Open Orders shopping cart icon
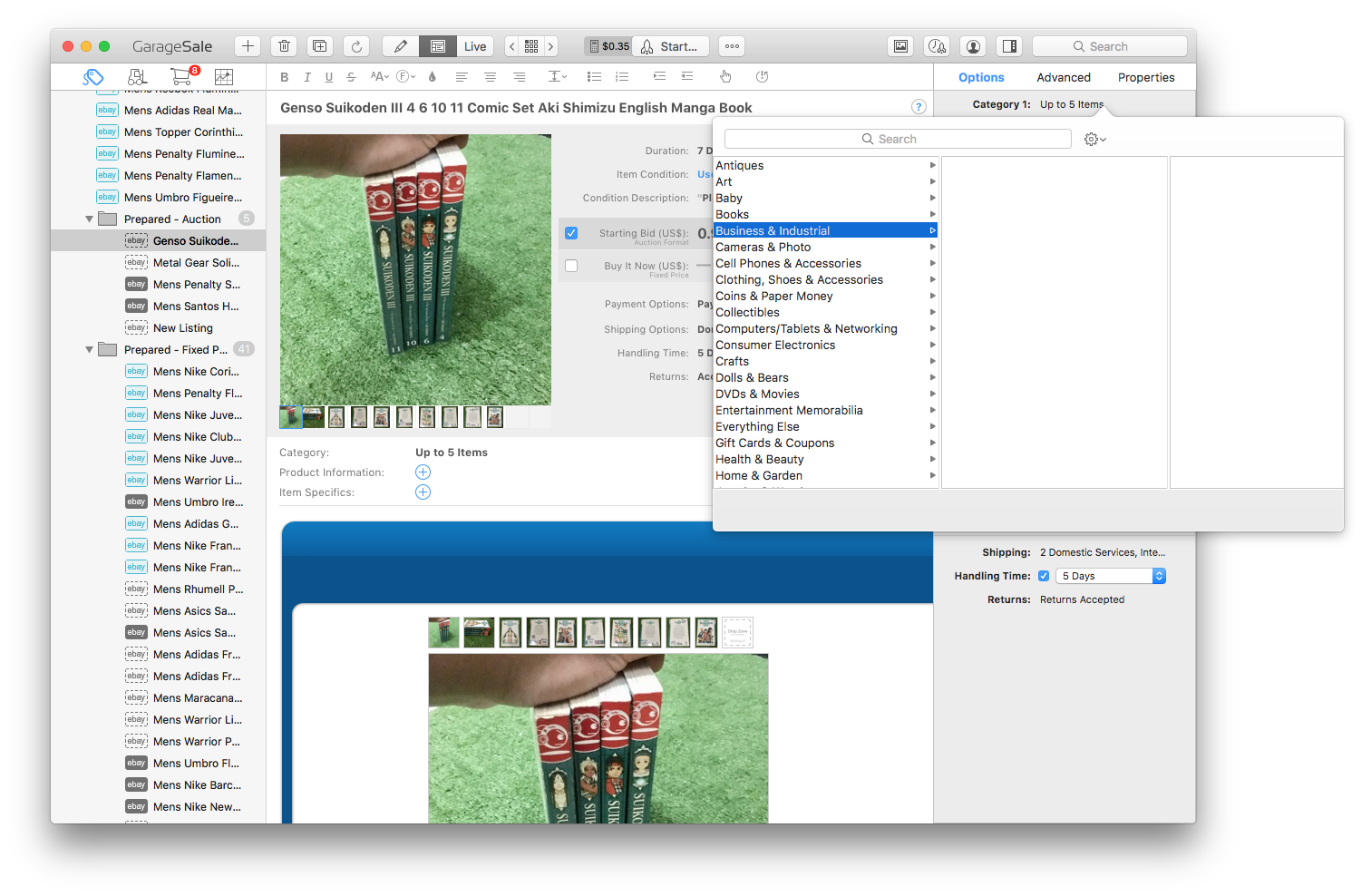The height and width of the screenshot is (896, 1371). click(x=182, y=76)
